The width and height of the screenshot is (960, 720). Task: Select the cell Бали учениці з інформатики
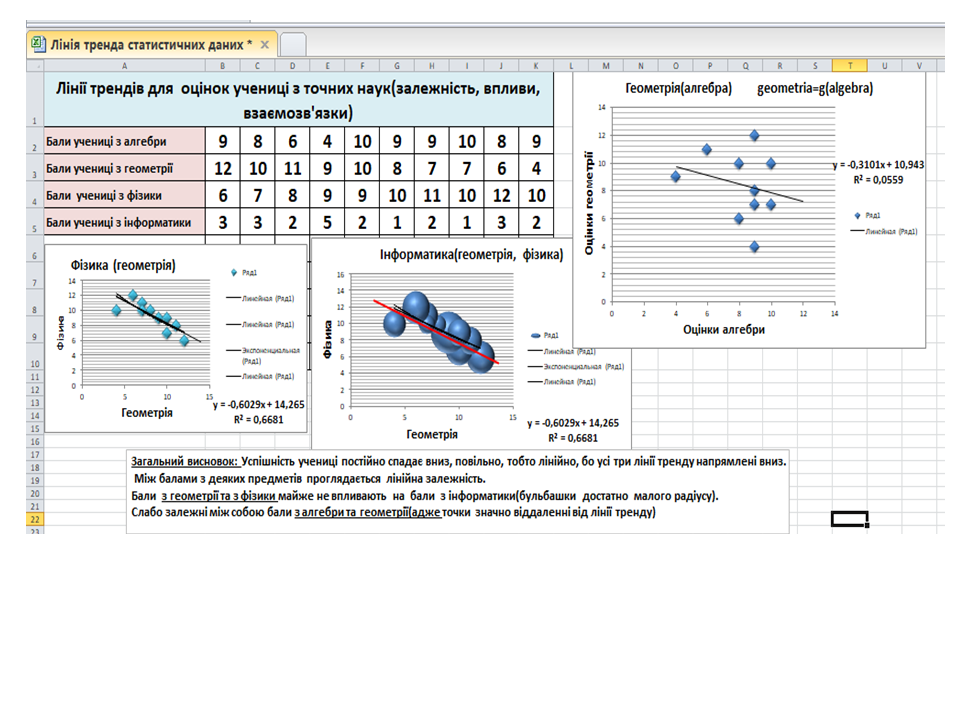[x=124, y=222]
